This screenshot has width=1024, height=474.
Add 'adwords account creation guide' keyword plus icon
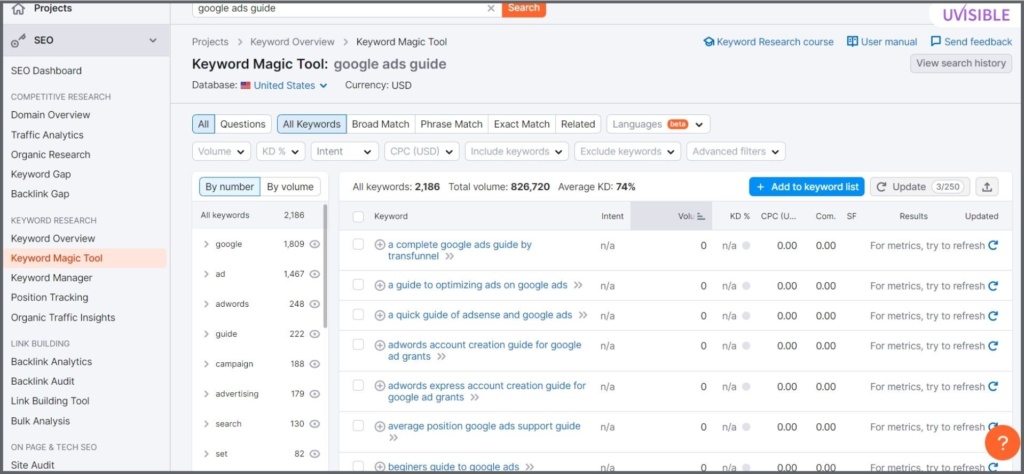379,345
